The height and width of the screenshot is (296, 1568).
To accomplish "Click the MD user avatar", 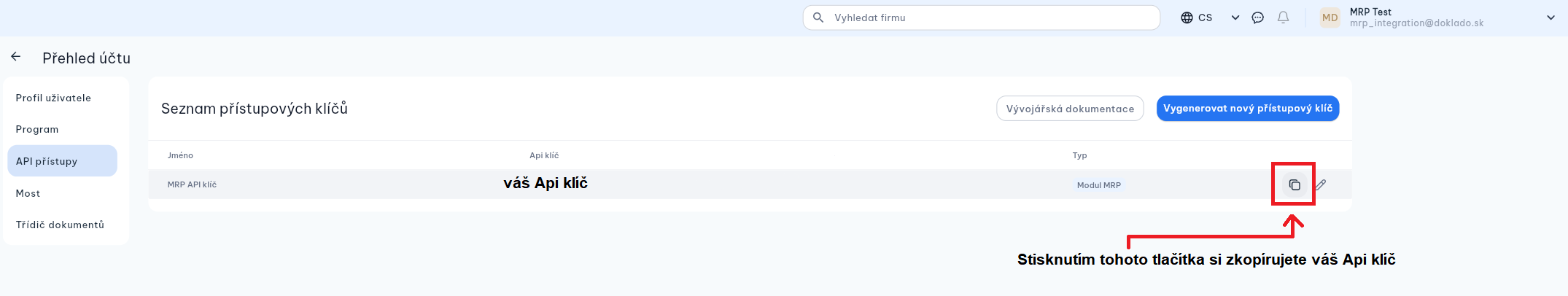I will (x=1330, y=17).
